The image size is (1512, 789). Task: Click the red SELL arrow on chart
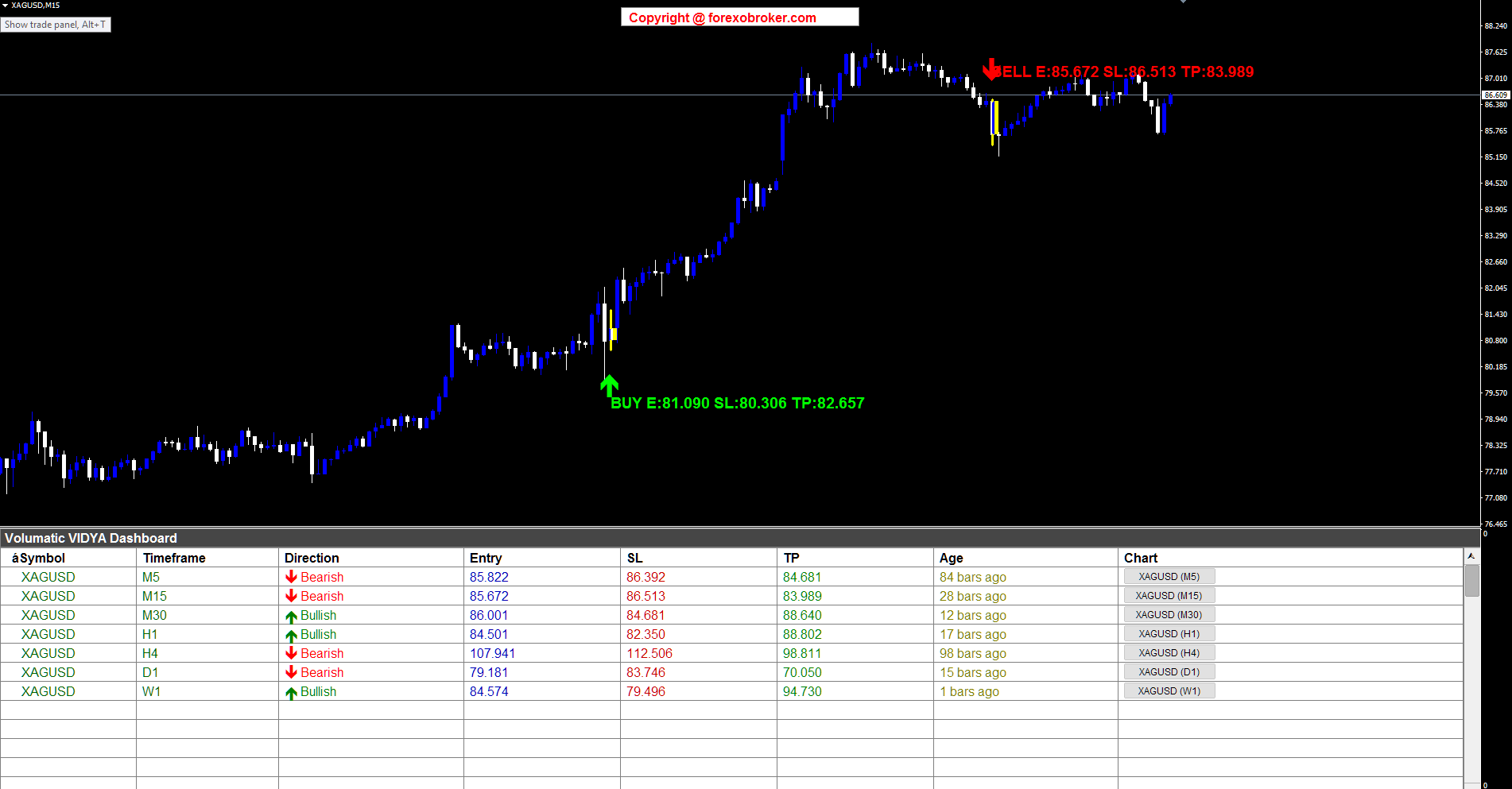pyautogui.click(x=991, y=69)
